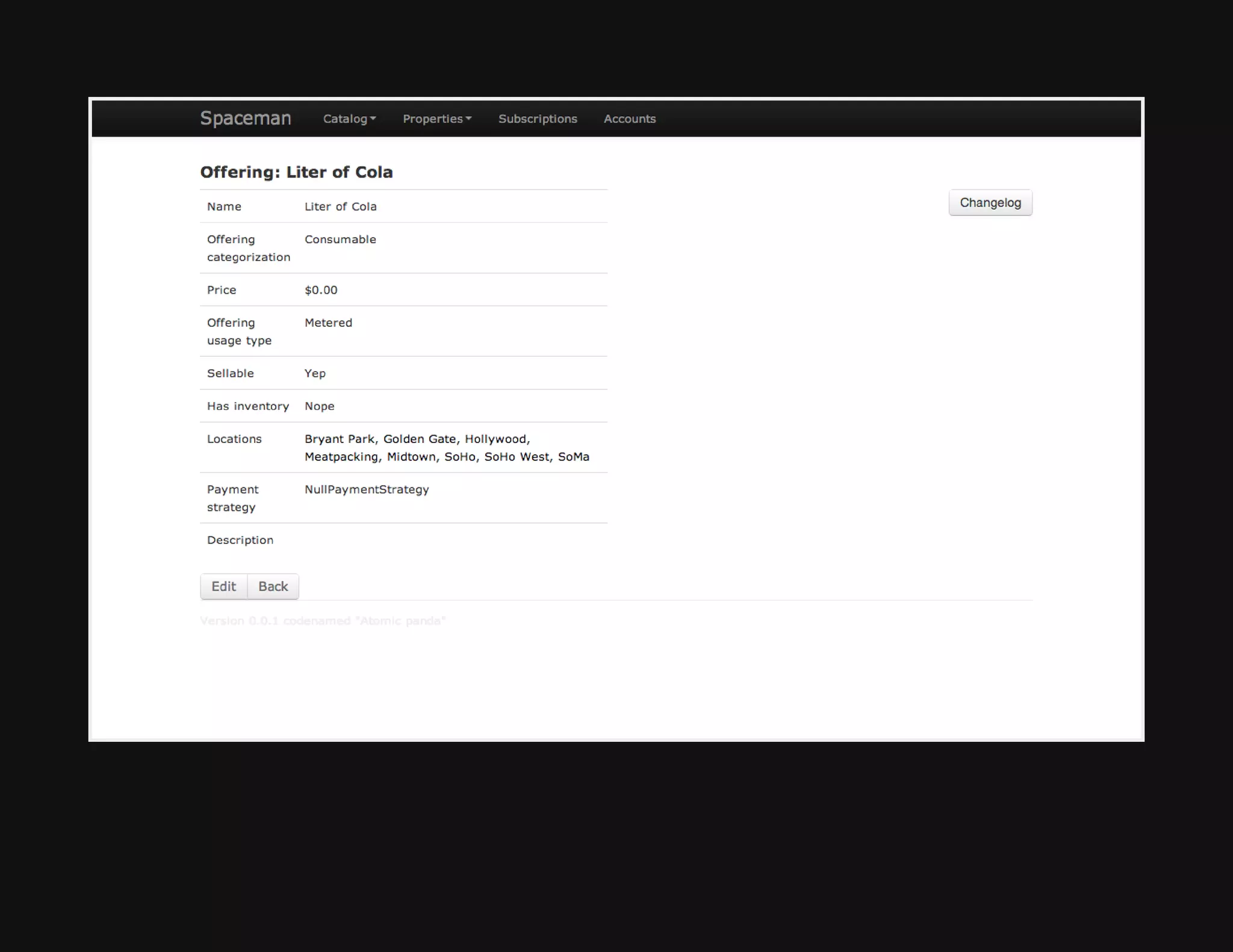The height and width of the screenshot is (952, 1233).
Task: Go to the Subscriptions page
Action: pos(537,119)
